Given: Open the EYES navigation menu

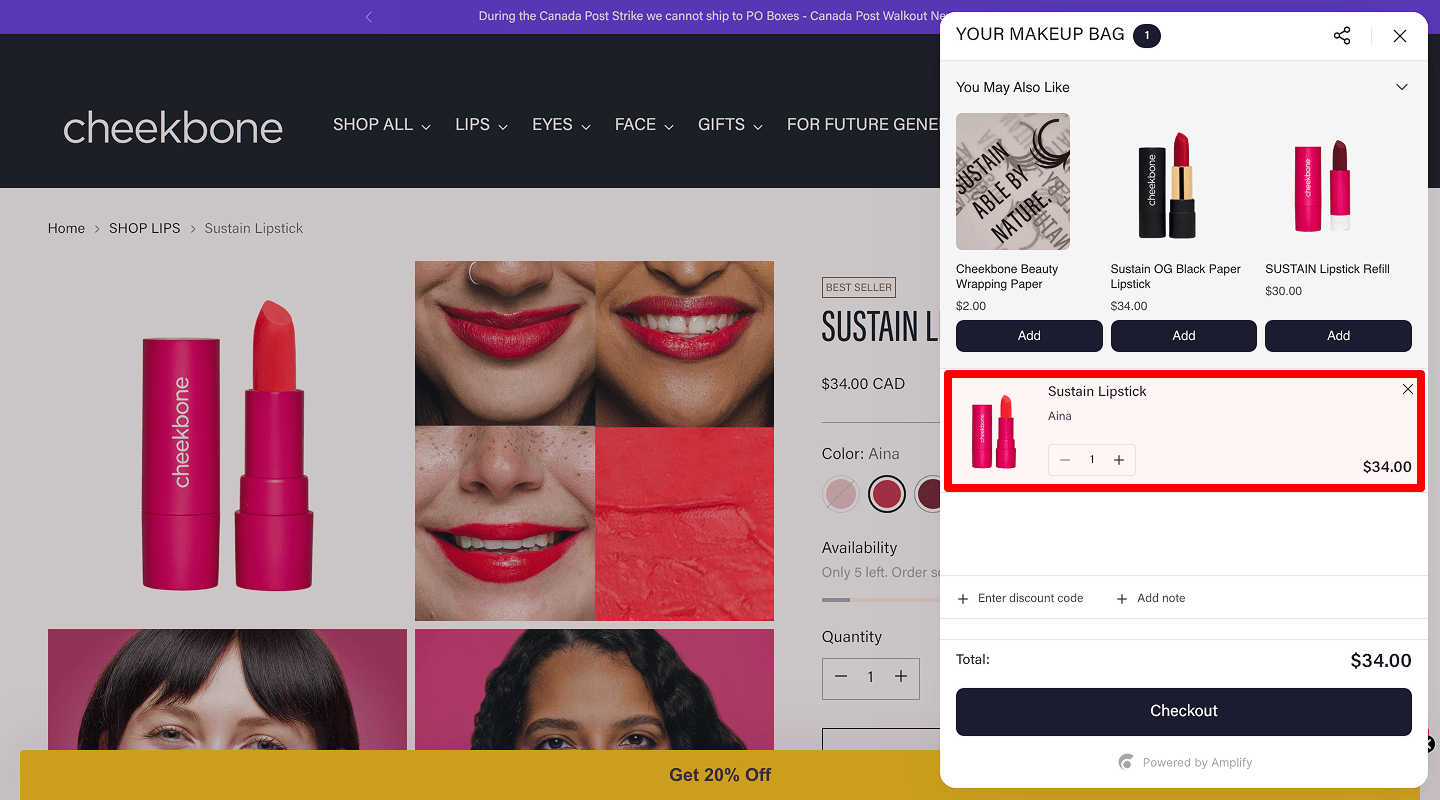Looking at the screenshot, I should tap(561, 125).
